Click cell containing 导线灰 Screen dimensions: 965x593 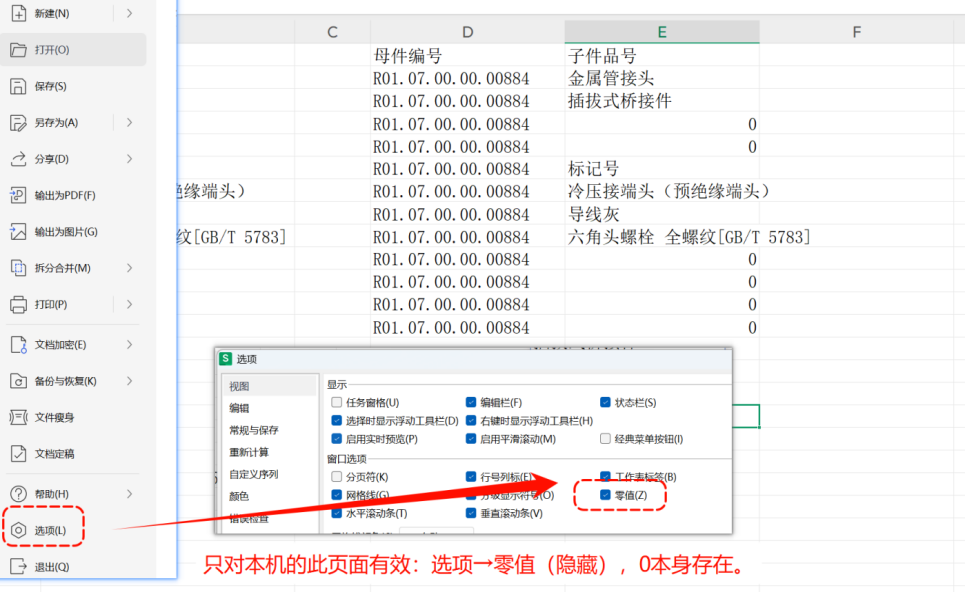pyautogui.click(x=662, y=214)
